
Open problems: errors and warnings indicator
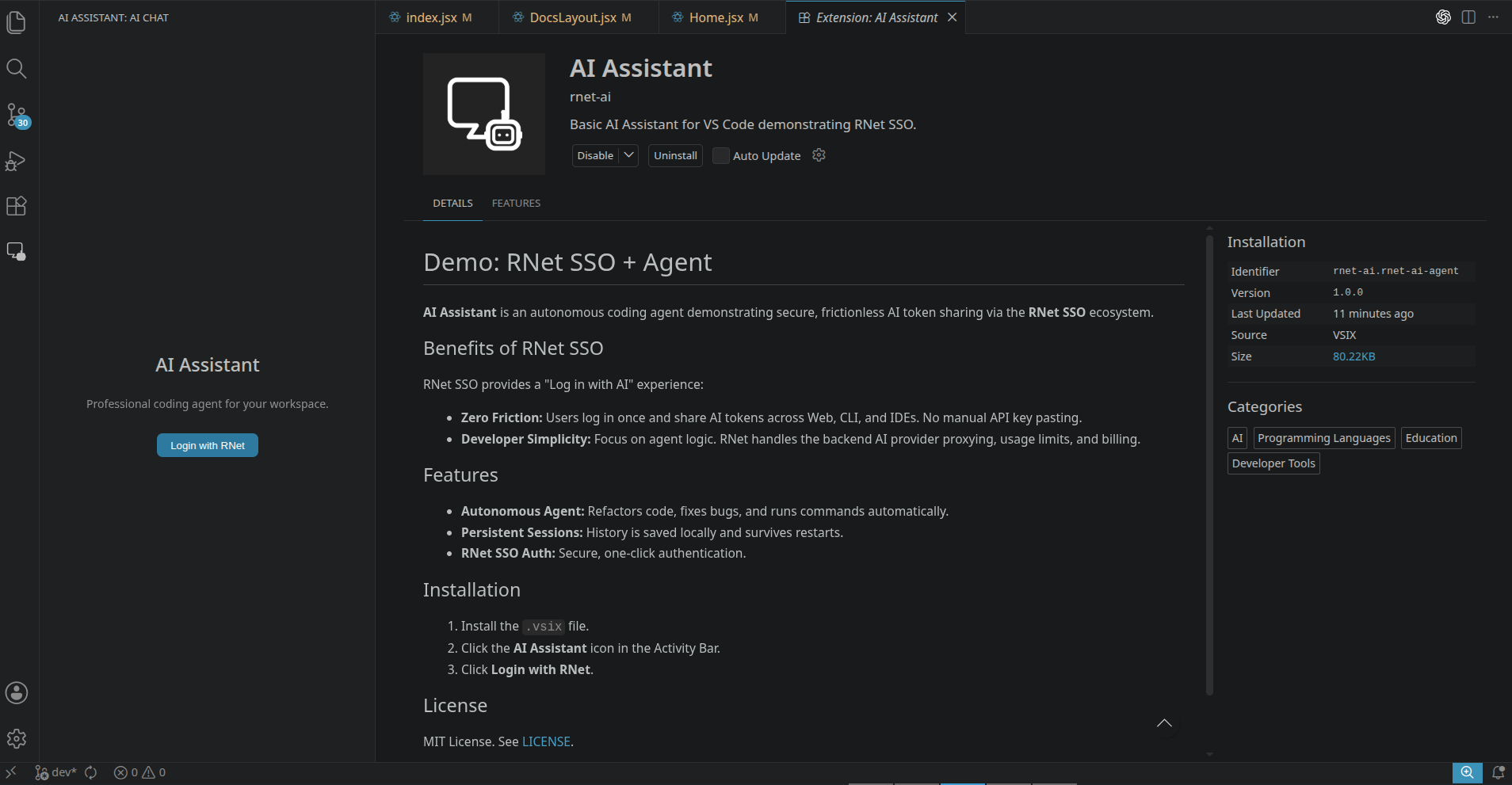point(139,772)
